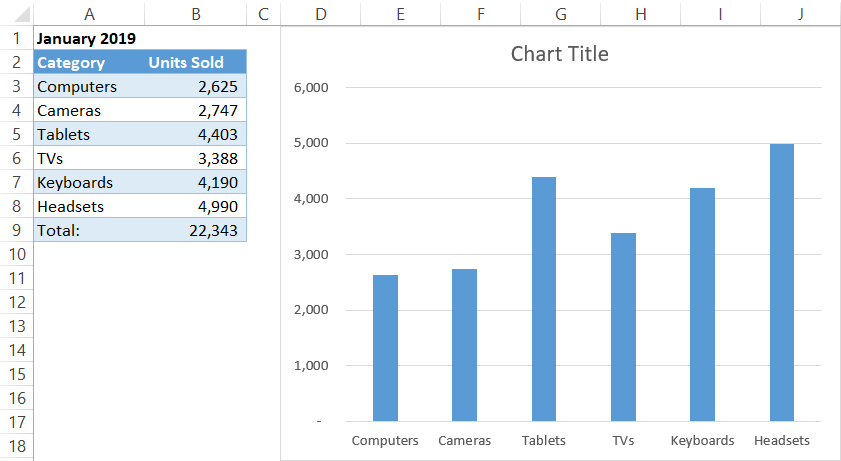Click the Tablets bar in the chart
The width and height of the screenshot is (841, 461).
point(544,299)
